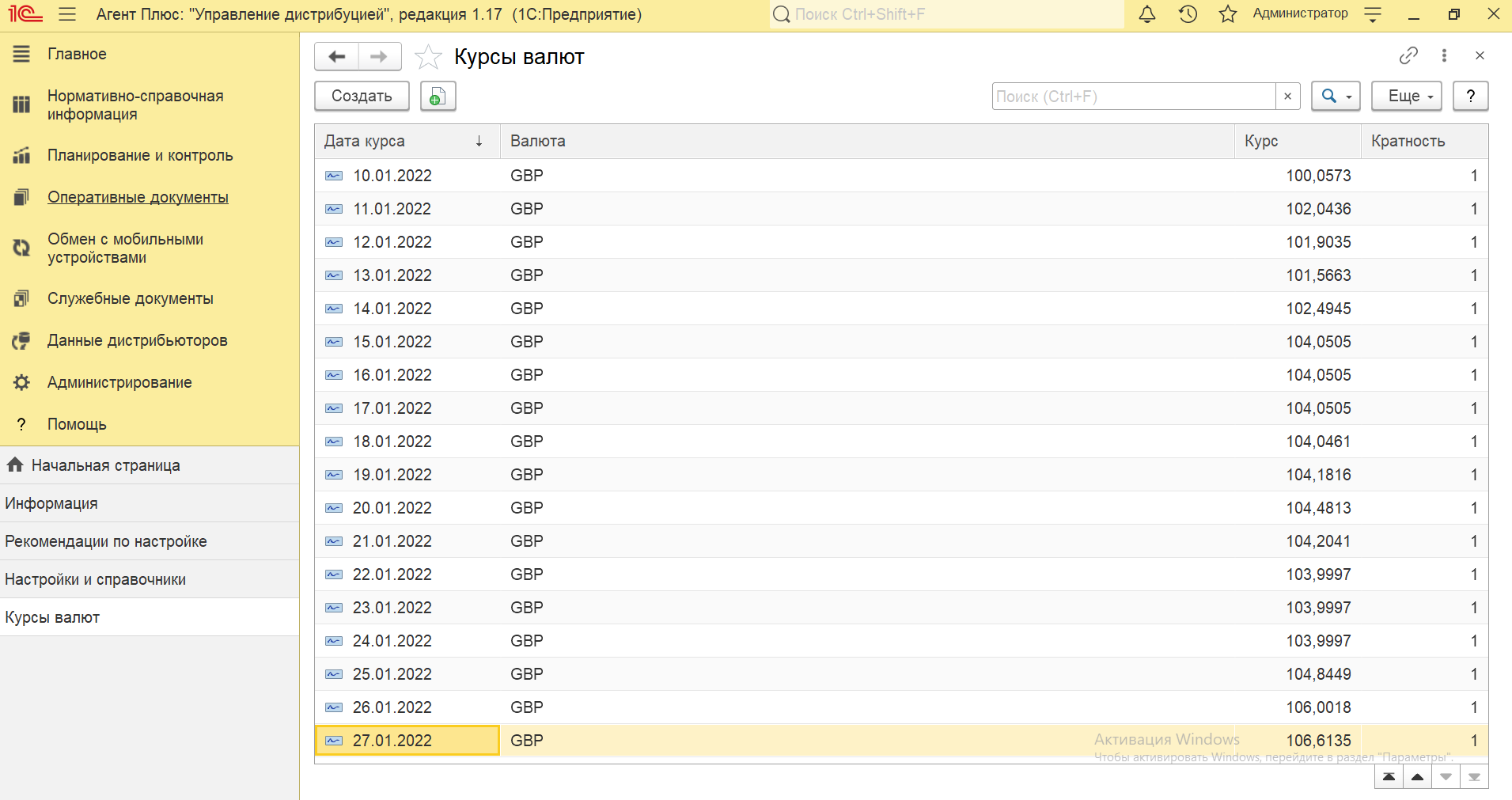Clear the search field with X
The height and width of the screenshot is (800, 1512).
pos(1287,97)
